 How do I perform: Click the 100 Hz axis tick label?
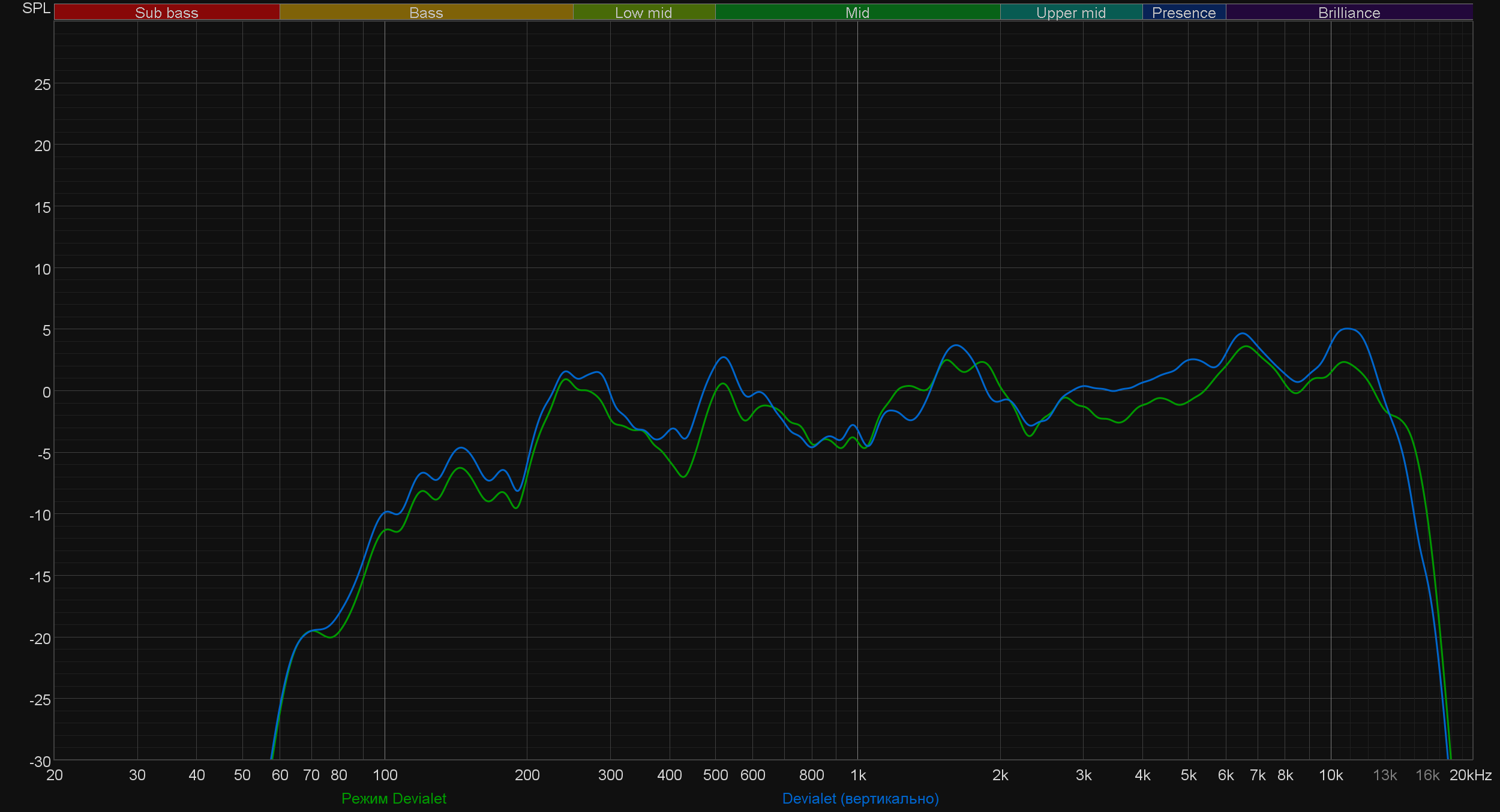(385, 775)
